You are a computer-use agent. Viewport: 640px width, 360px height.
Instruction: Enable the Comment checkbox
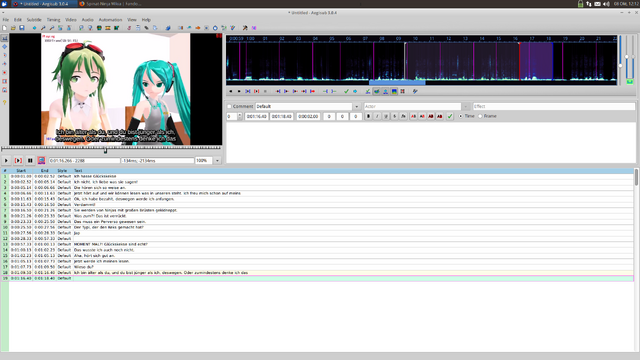click(229, 107)
